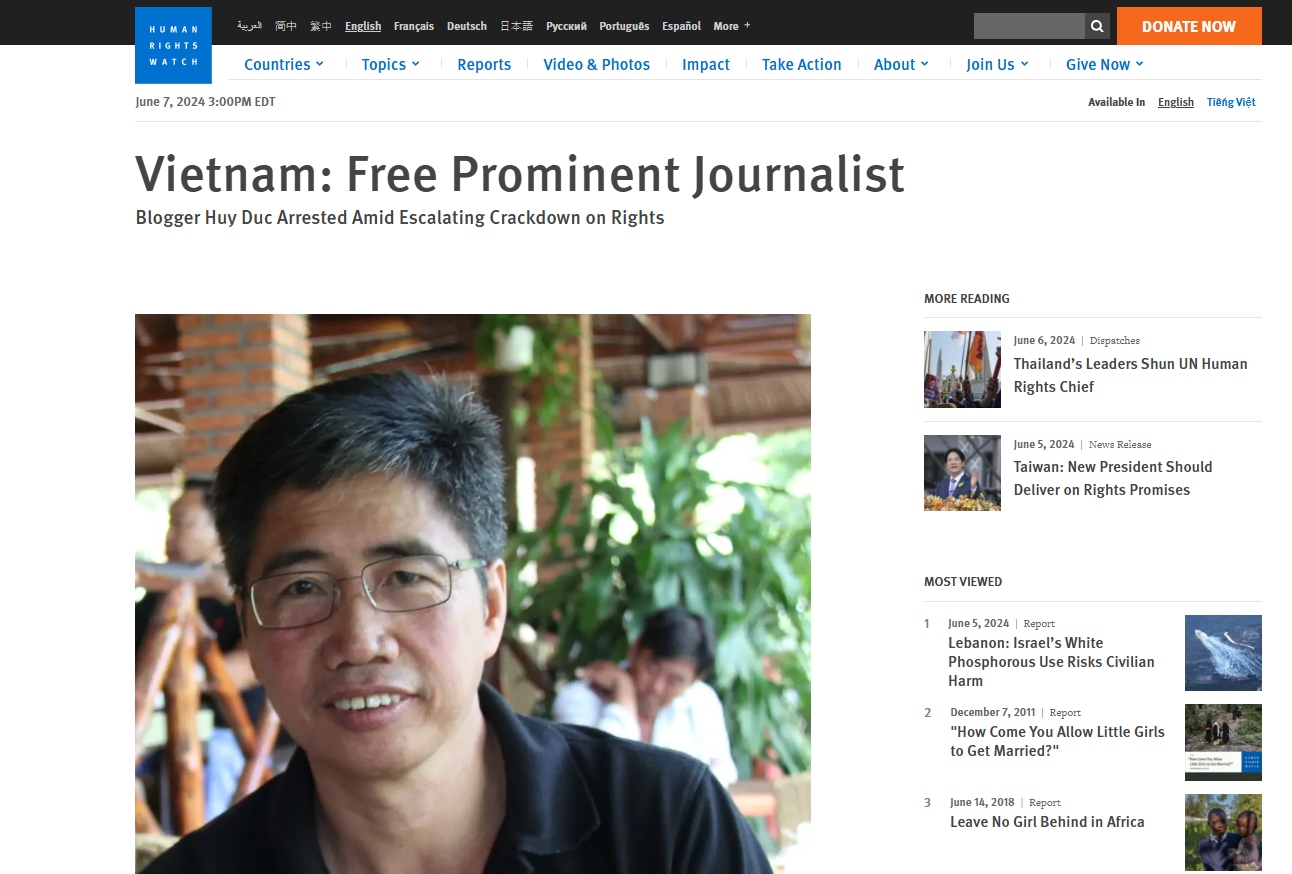Open Leave No Girl Behind report
Screen dimensions: 1292x874
1047,822
